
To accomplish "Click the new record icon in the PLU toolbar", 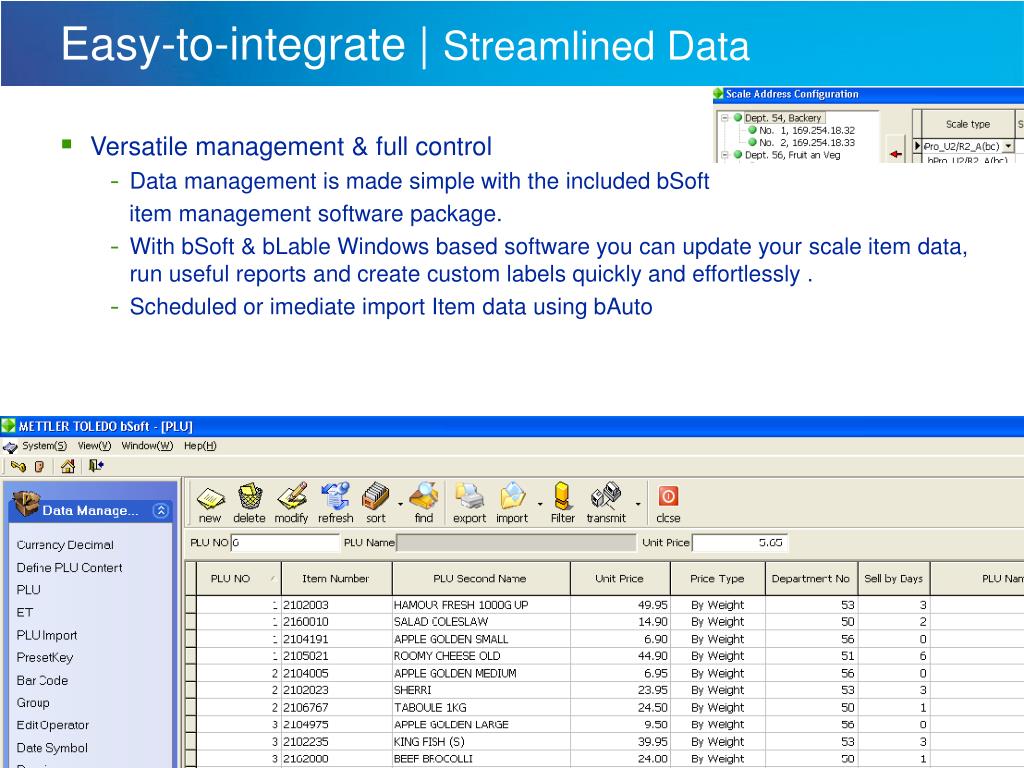I will [210, 498].
